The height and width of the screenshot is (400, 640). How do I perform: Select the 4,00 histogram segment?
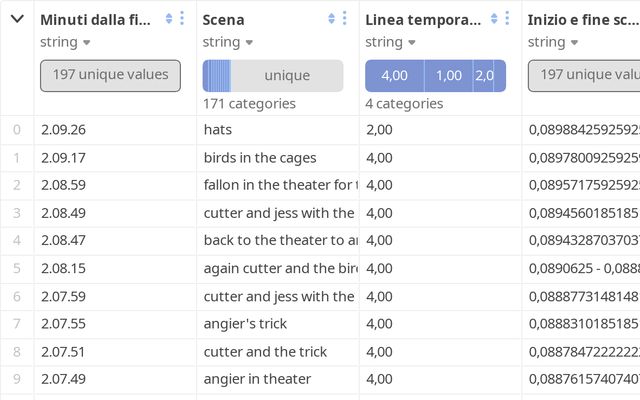tap(394, 75)
